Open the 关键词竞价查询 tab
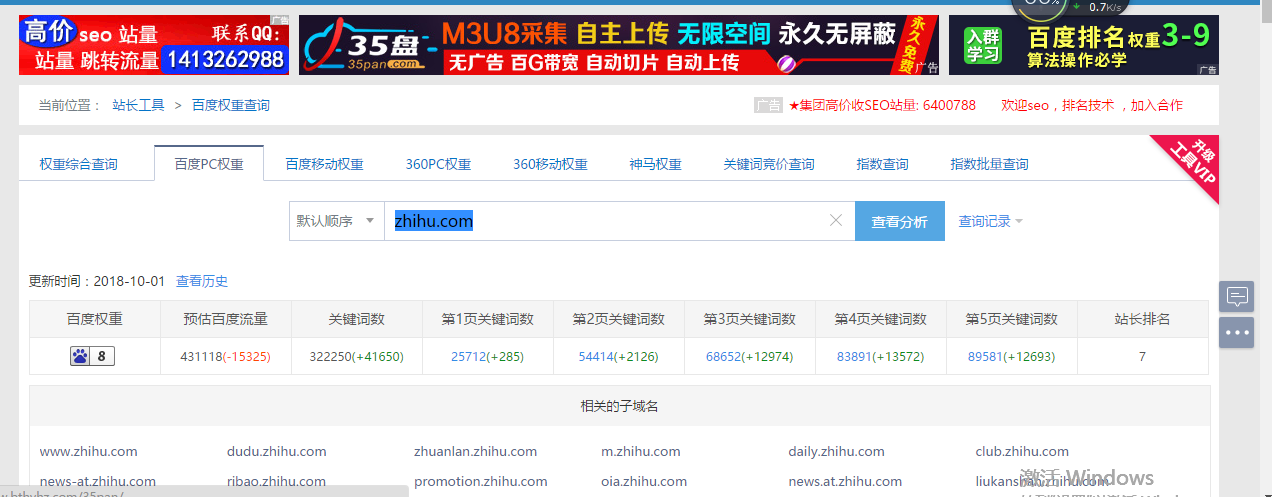Image resolution: width=1272 pixels, height=497 pixels. click(x=768, y=164)
